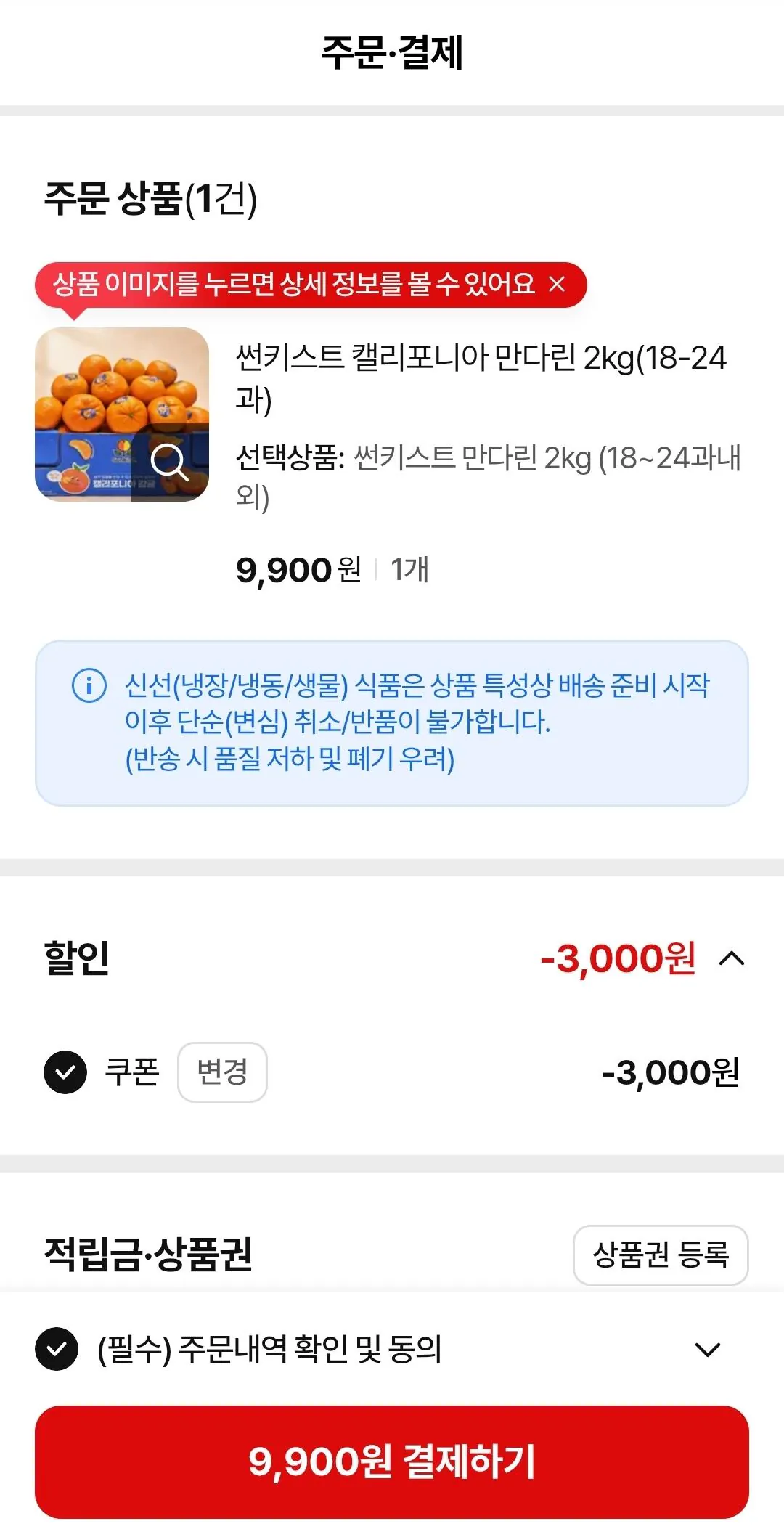Close the red product image tooltip
Screen dimensions: 784x1537
[x=557, y=284]
